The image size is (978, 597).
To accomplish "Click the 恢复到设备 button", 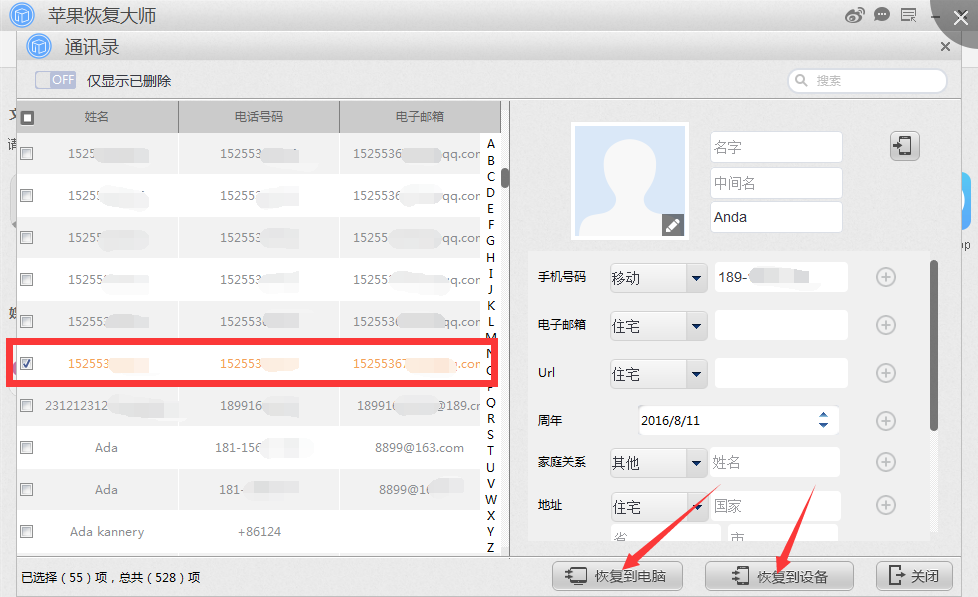I will [x=780, y=576].
